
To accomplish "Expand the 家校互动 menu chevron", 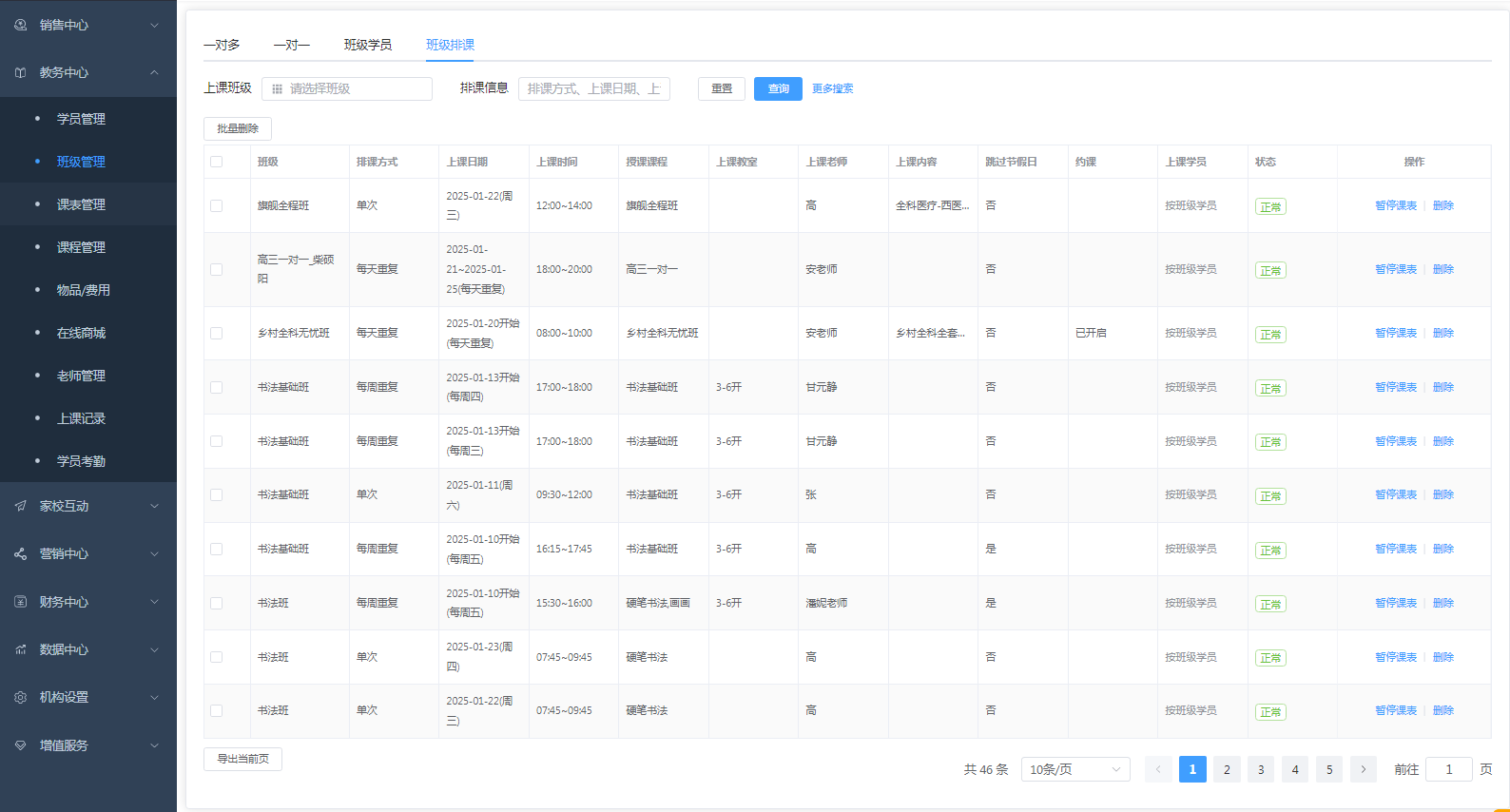I will [154, 506].
